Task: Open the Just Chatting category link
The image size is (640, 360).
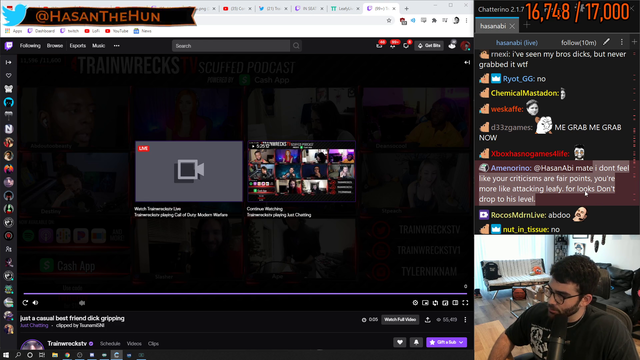Action: coord(34,325)
